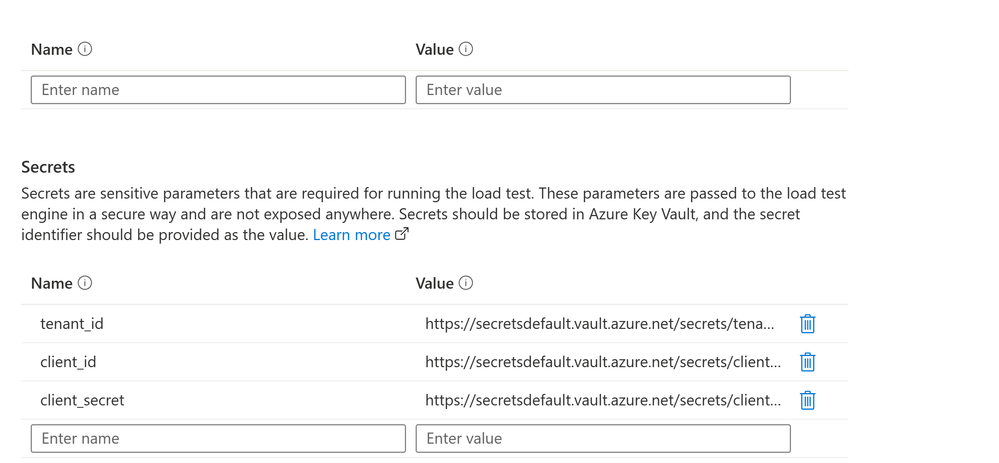
Task: Focus the top Enter name field
Action: 218,90
